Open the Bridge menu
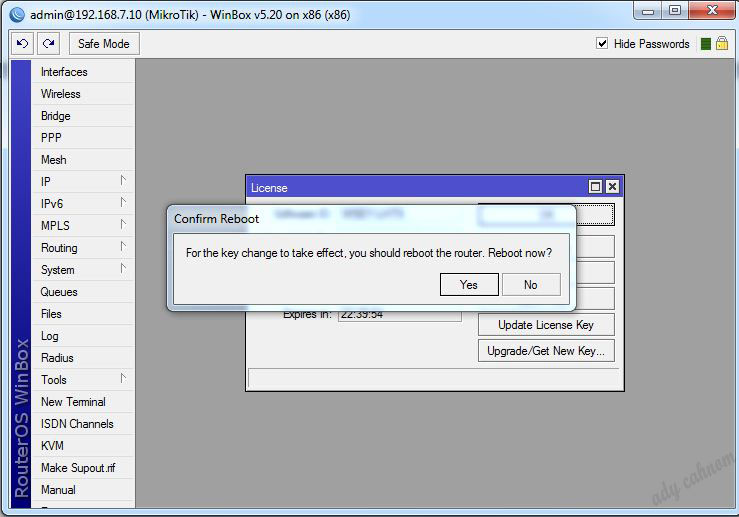 pyautogui.click(x=83, y=116)
